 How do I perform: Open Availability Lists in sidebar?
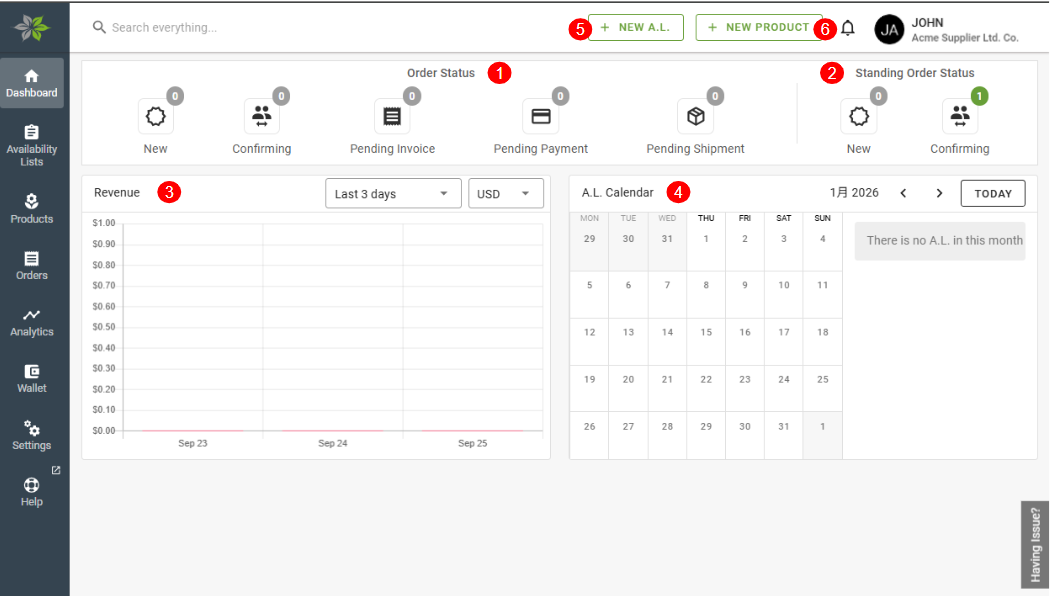[x=32, y=145]
